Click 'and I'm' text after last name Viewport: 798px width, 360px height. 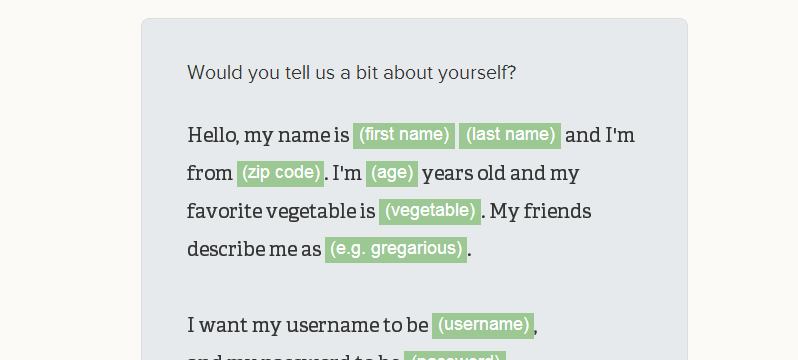point(600,136)
